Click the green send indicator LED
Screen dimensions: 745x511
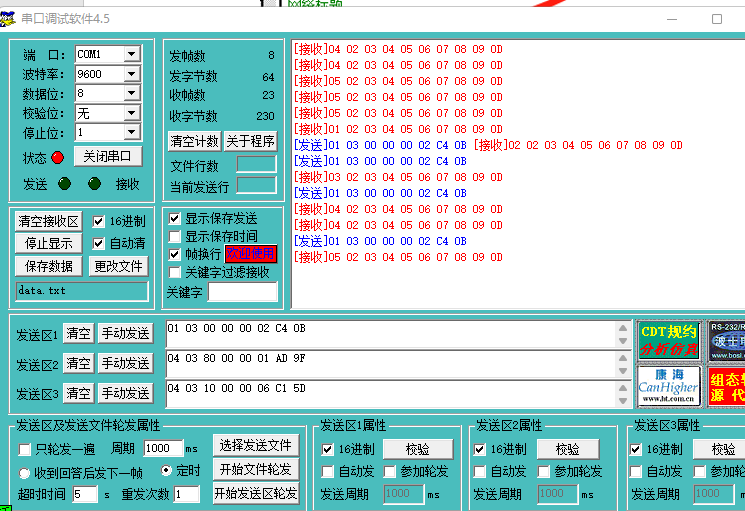tap(64, 184)
